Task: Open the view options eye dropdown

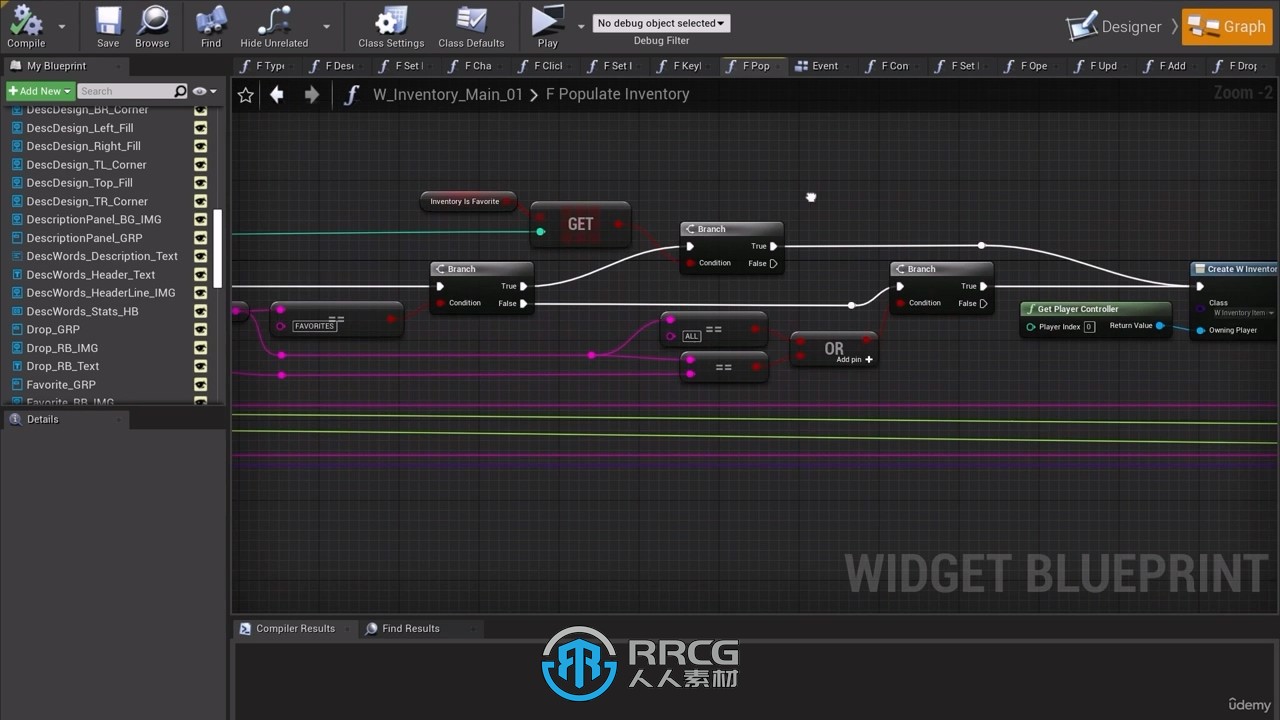Action: (204, 91)
